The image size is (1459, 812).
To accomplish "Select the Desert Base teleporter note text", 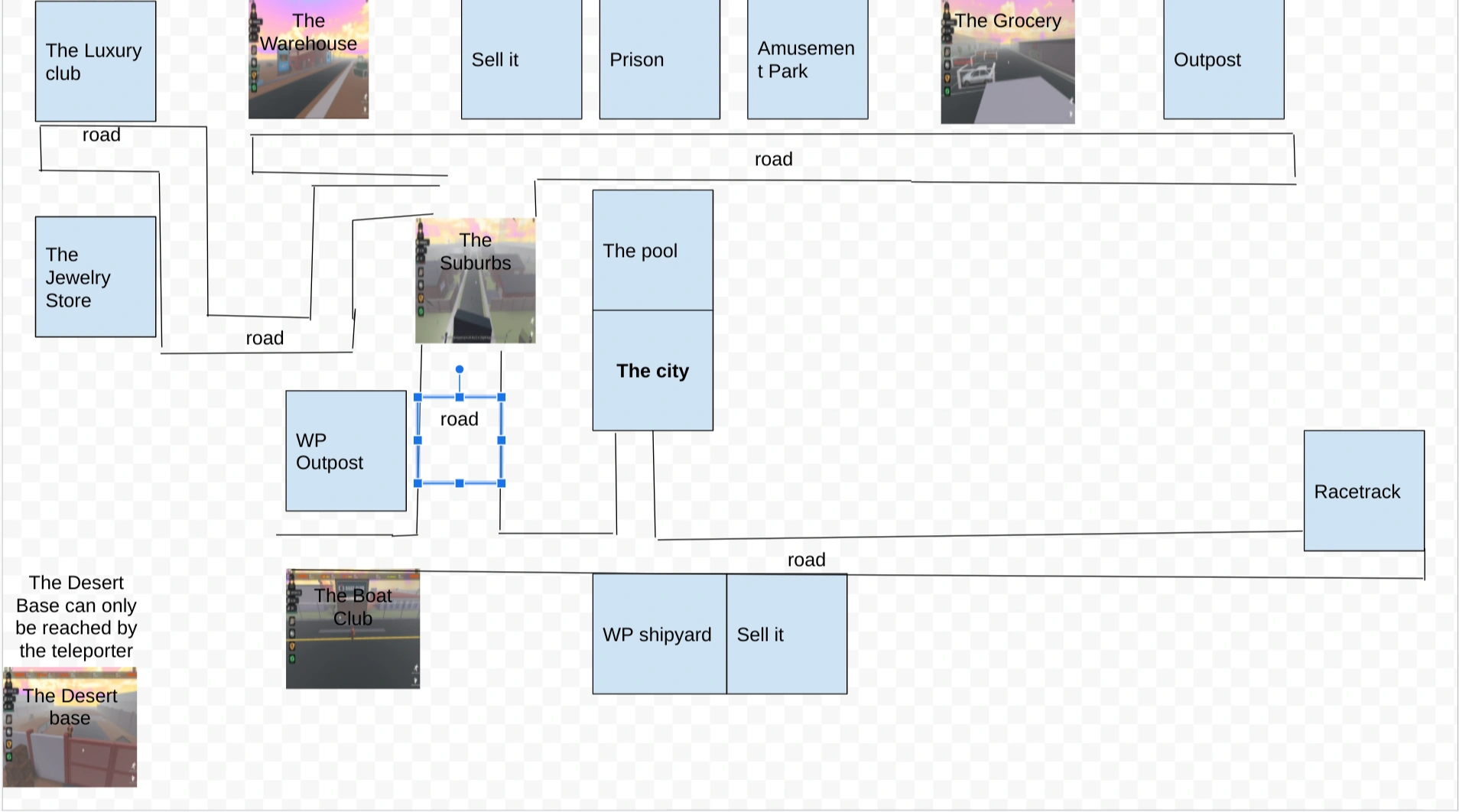I will click(x=75, y=616).
